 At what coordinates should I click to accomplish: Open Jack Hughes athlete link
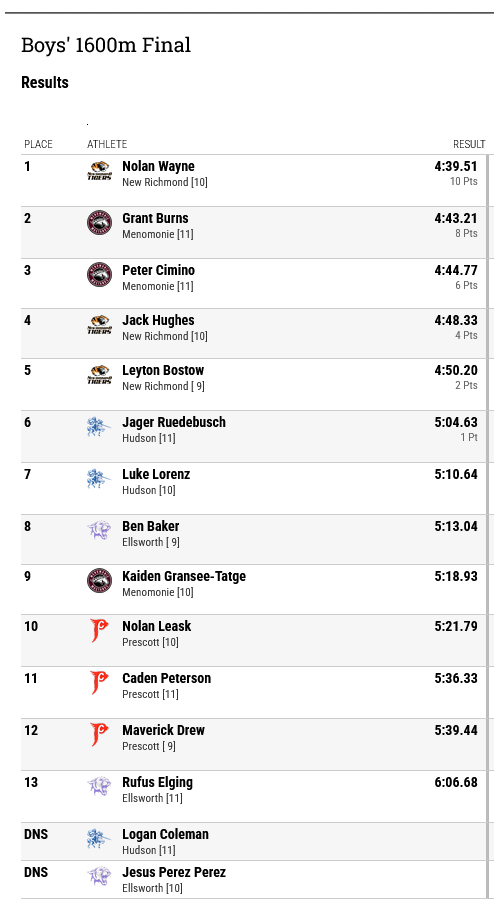click(x=158, y=320)
